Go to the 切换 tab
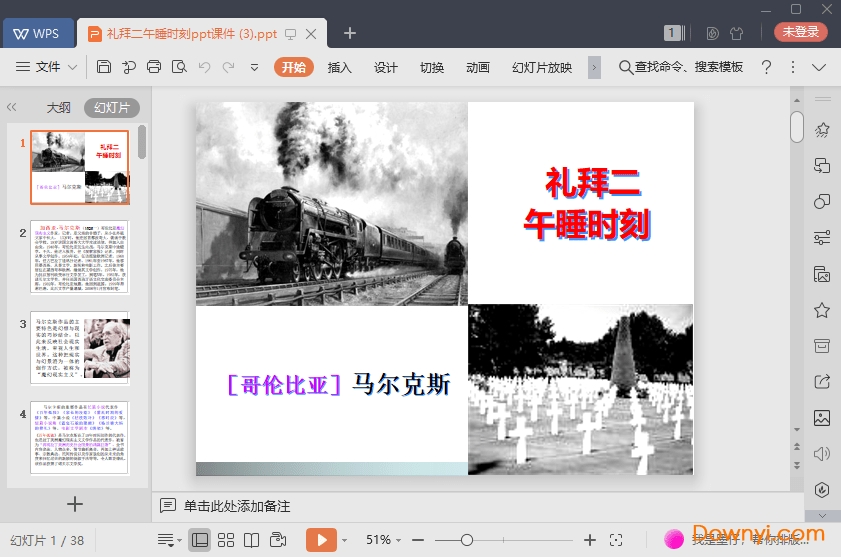841x557 pixels. pos(432,67)
